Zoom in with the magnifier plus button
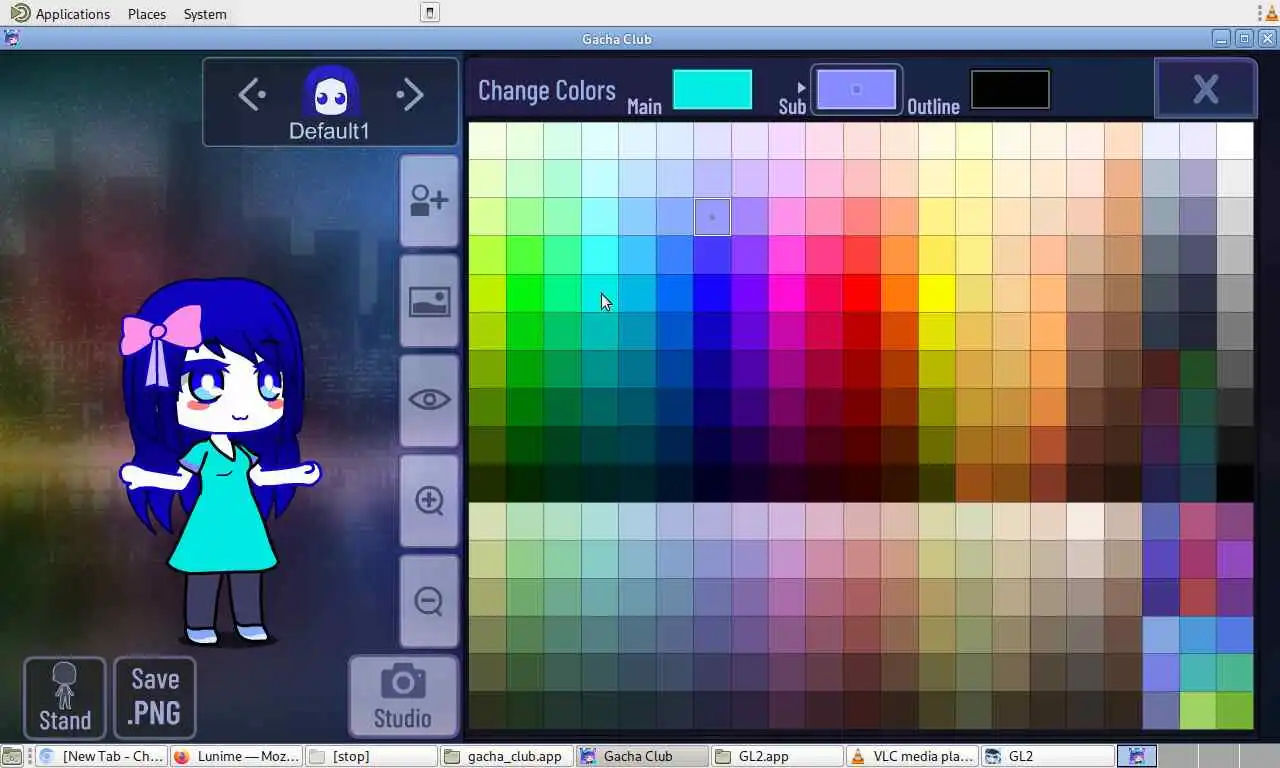 tap(429, 500)
